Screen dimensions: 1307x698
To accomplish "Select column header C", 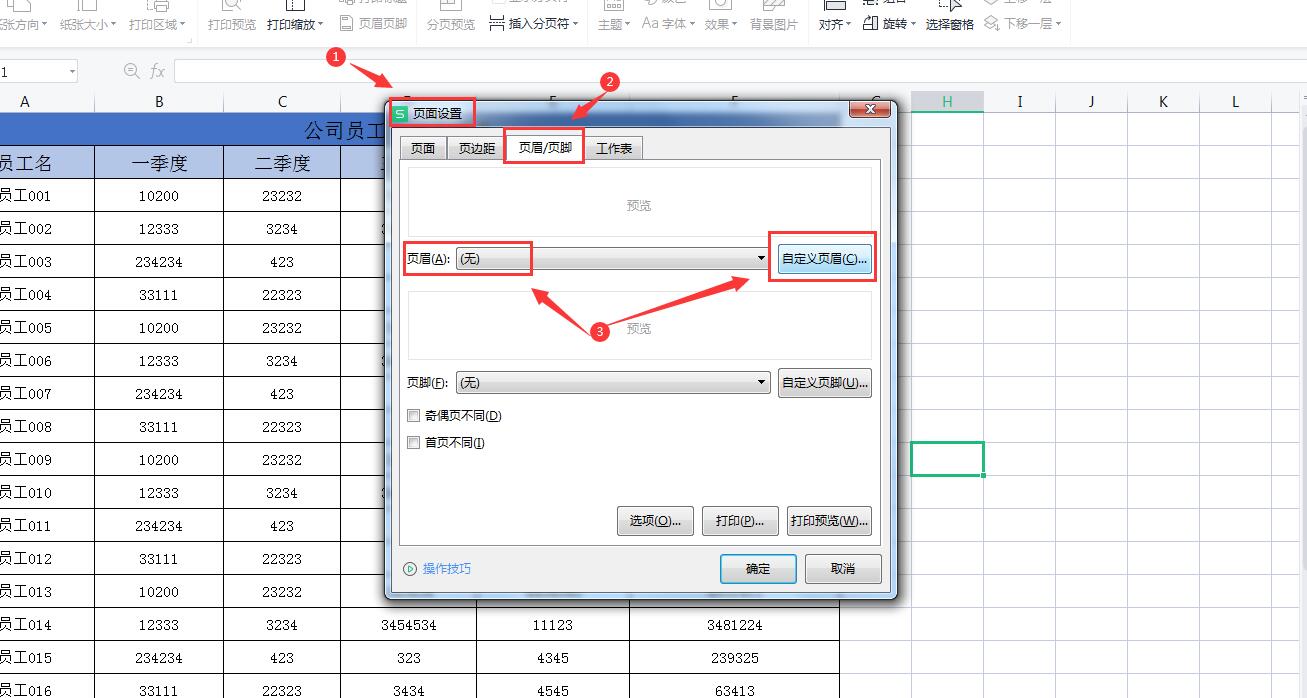I will click(x=282, y=101).
